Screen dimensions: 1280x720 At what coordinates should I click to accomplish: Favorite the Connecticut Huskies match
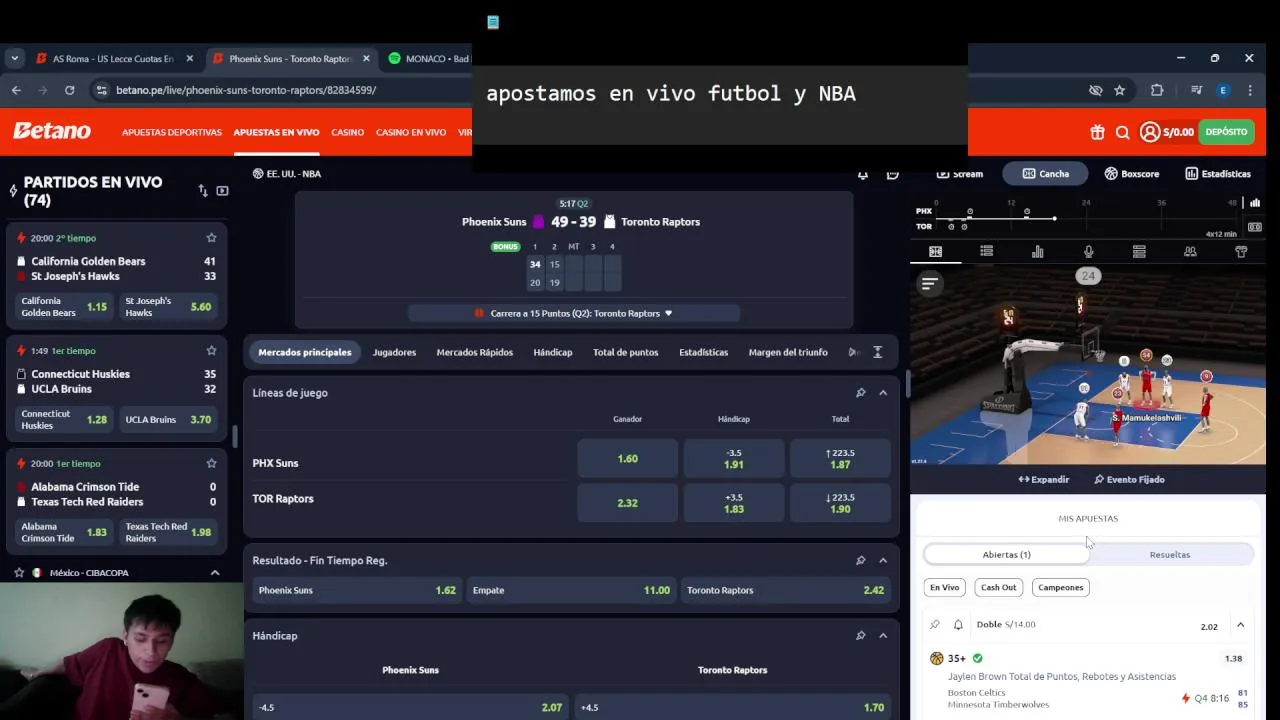click(211, 351)
